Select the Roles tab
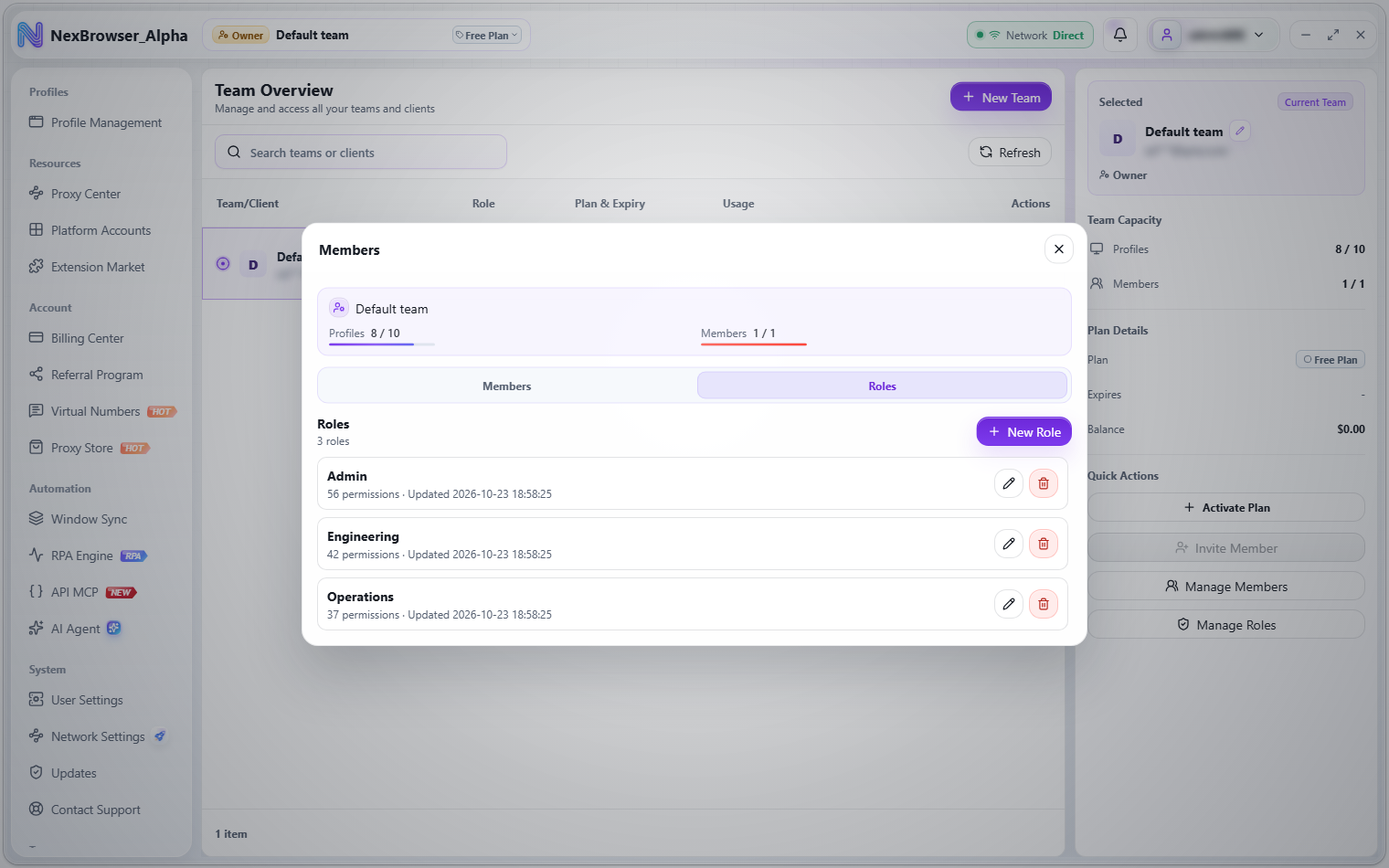The width and height of the screenshot is (1389, 868). point(882,386)
